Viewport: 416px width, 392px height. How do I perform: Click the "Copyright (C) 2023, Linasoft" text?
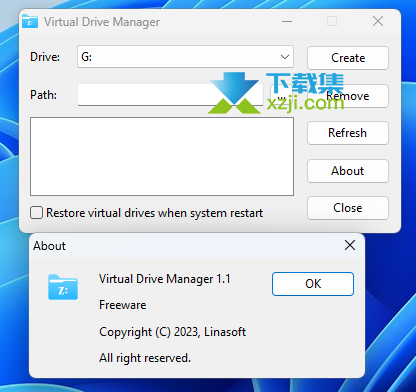coord(173,332)
